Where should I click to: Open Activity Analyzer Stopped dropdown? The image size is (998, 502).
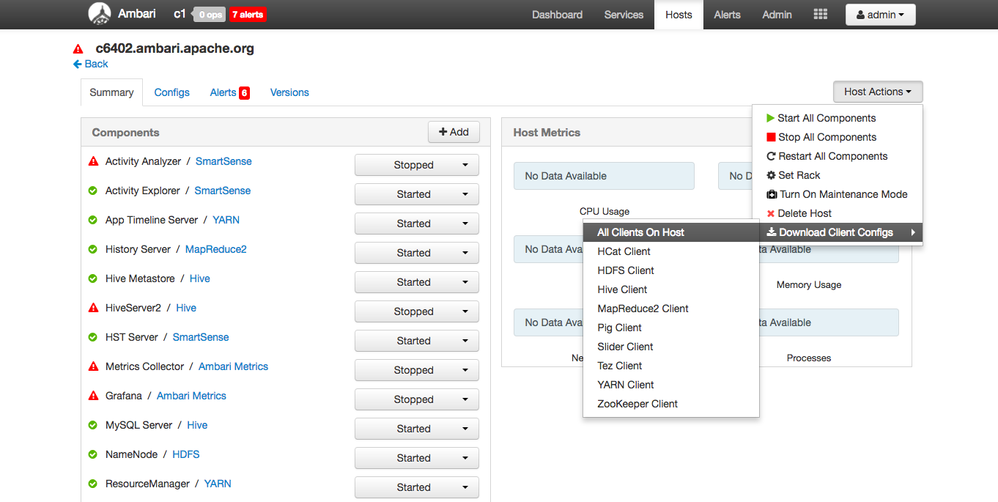417,165
